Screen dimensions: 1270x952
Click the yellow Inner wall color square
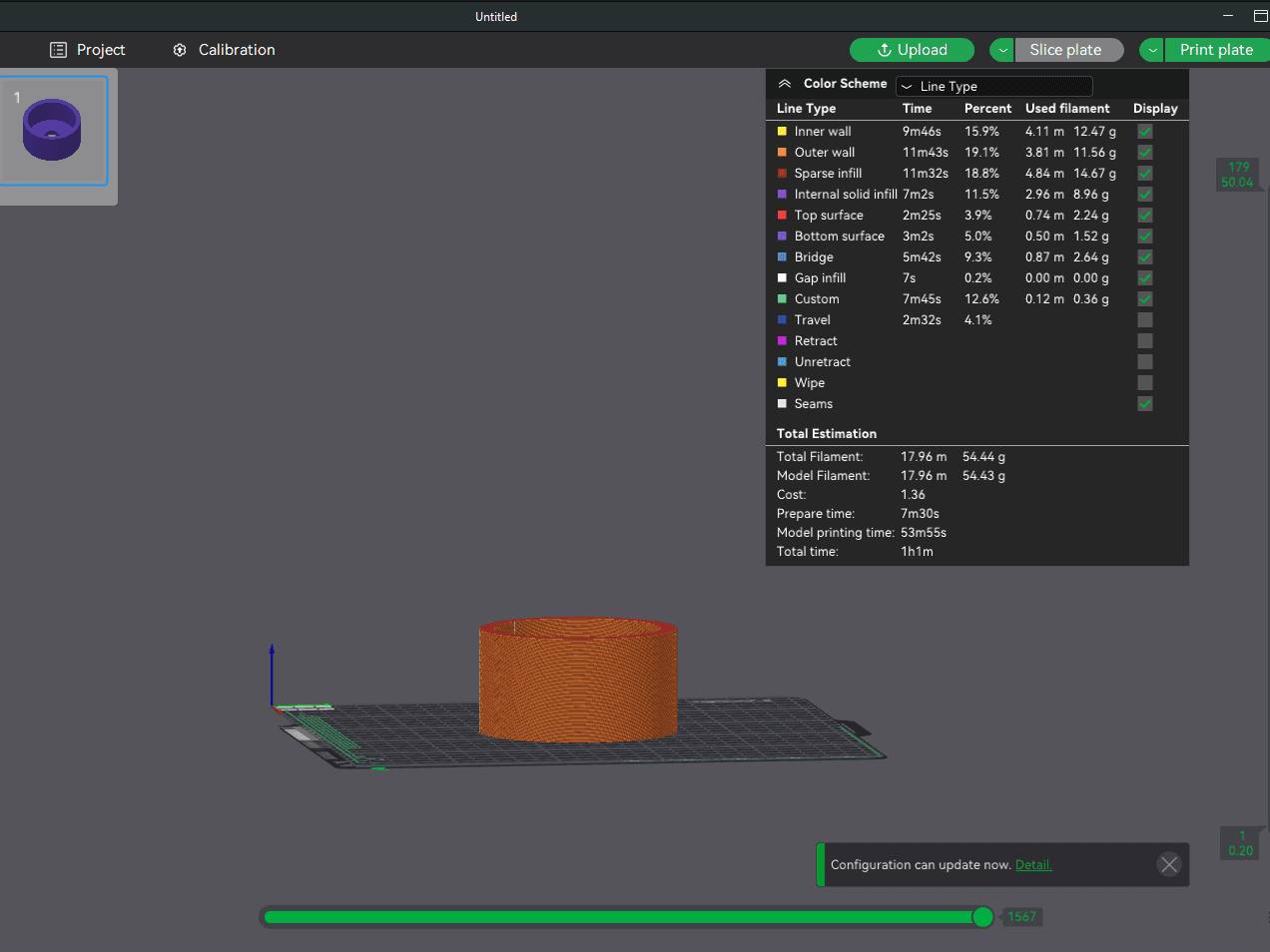click(x=783, y=132)
